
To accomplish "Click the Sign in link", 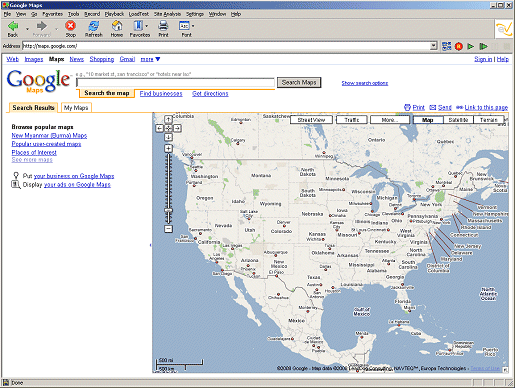I will click(x=483, y=59).
